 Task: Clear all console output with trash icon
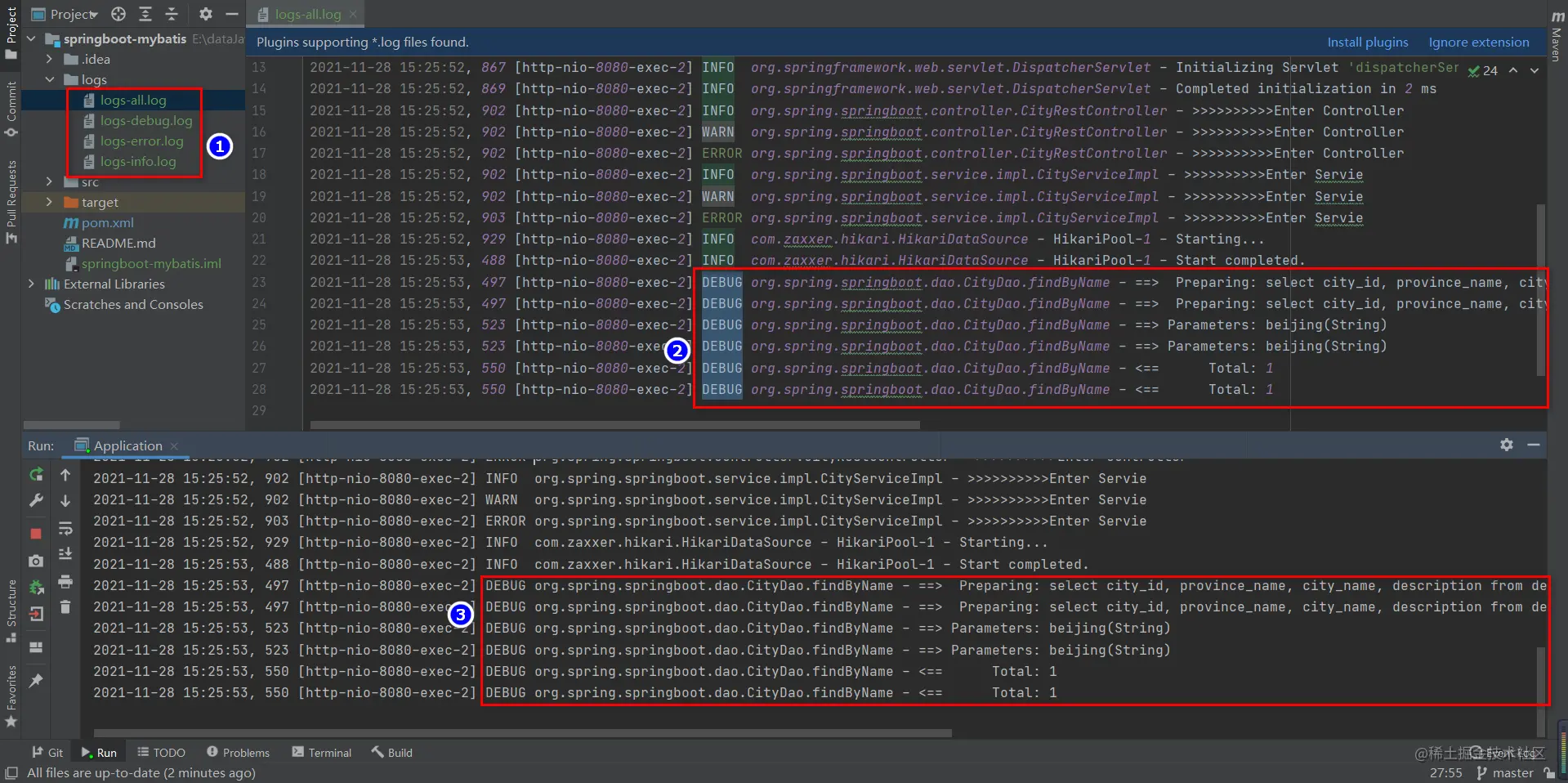(65, 607)
